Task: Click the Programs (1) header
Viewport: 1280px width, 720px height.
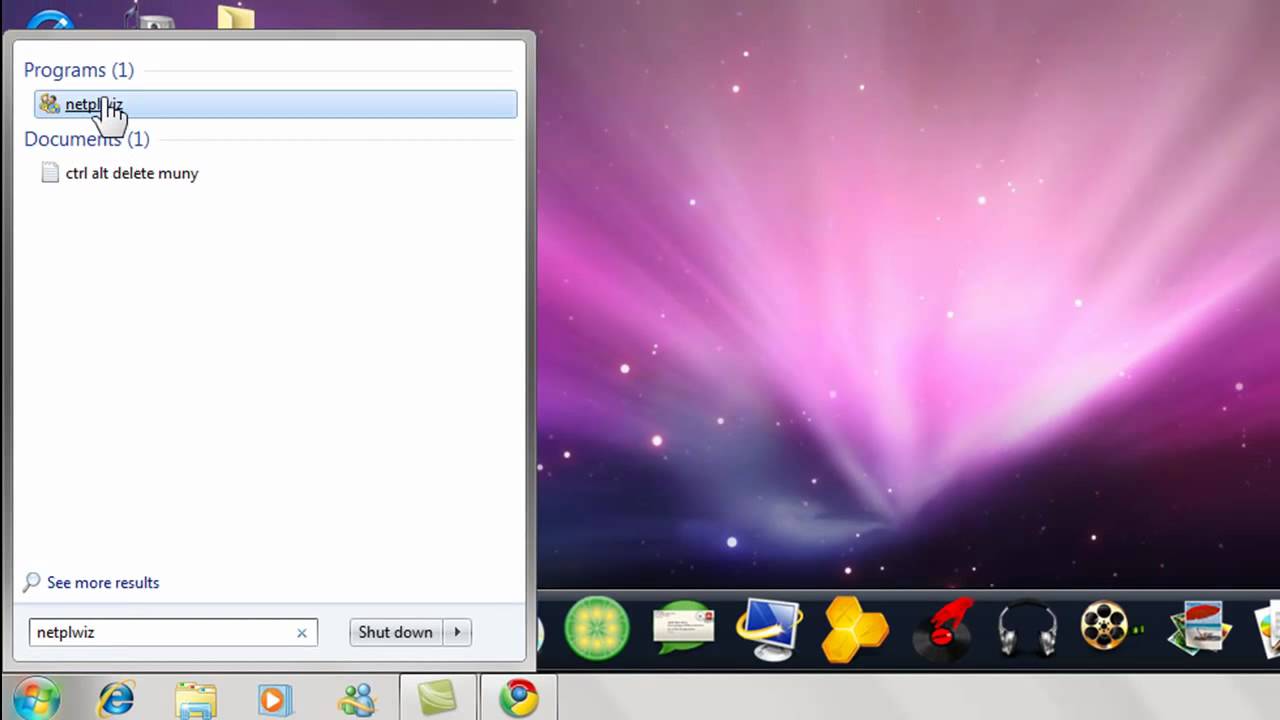Action: coord(79,70)
